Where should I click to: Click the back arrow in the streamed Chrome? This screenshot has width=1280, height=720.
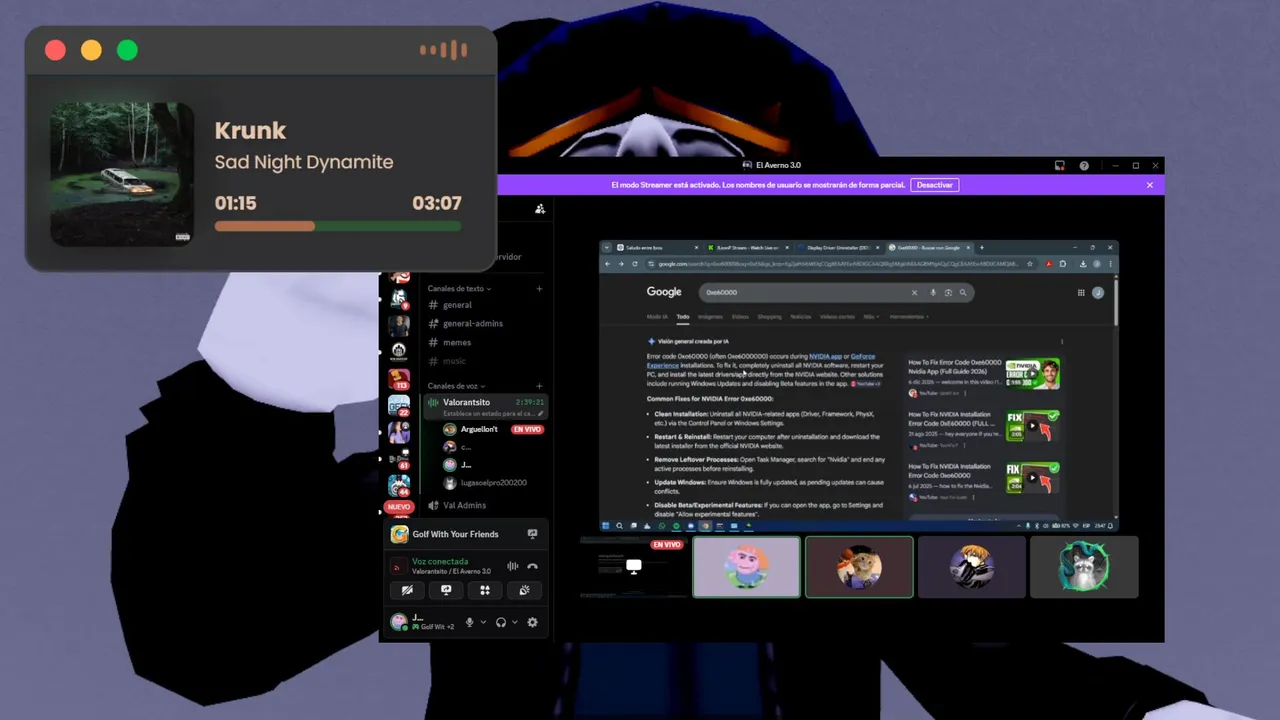[x=608, y=264]
